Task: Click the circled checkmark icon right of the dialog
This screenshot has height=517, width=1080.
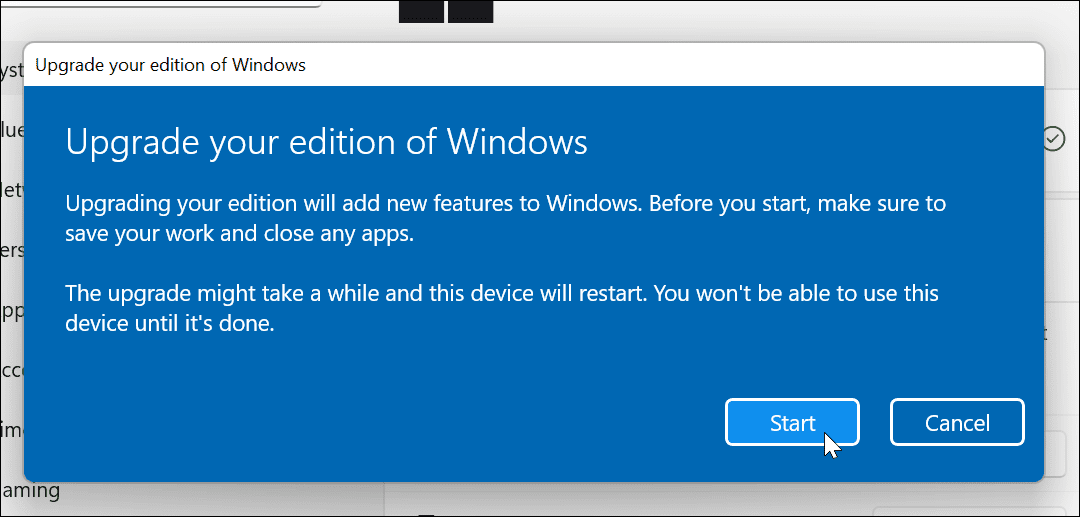Action: [1053, 139]
